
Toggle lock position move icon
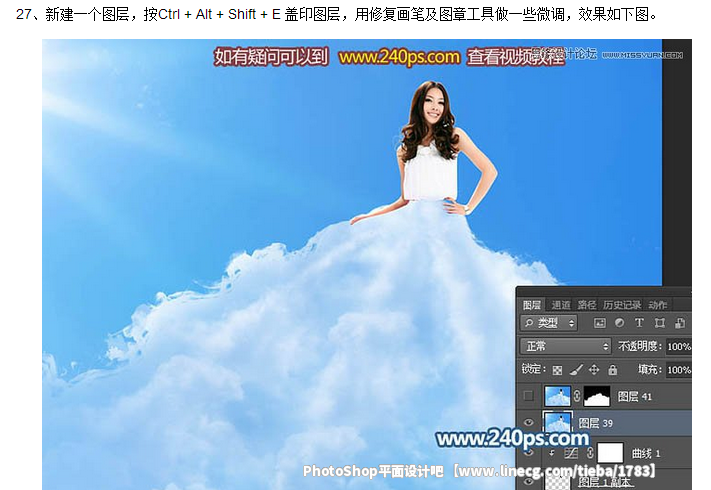coord(594,370)
